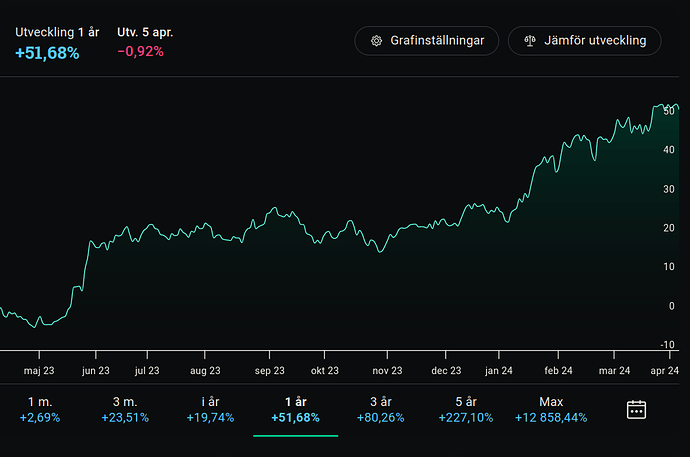690x457 pixels.
Task: Switch to the 3 m. period
Action: pos(124,409)
